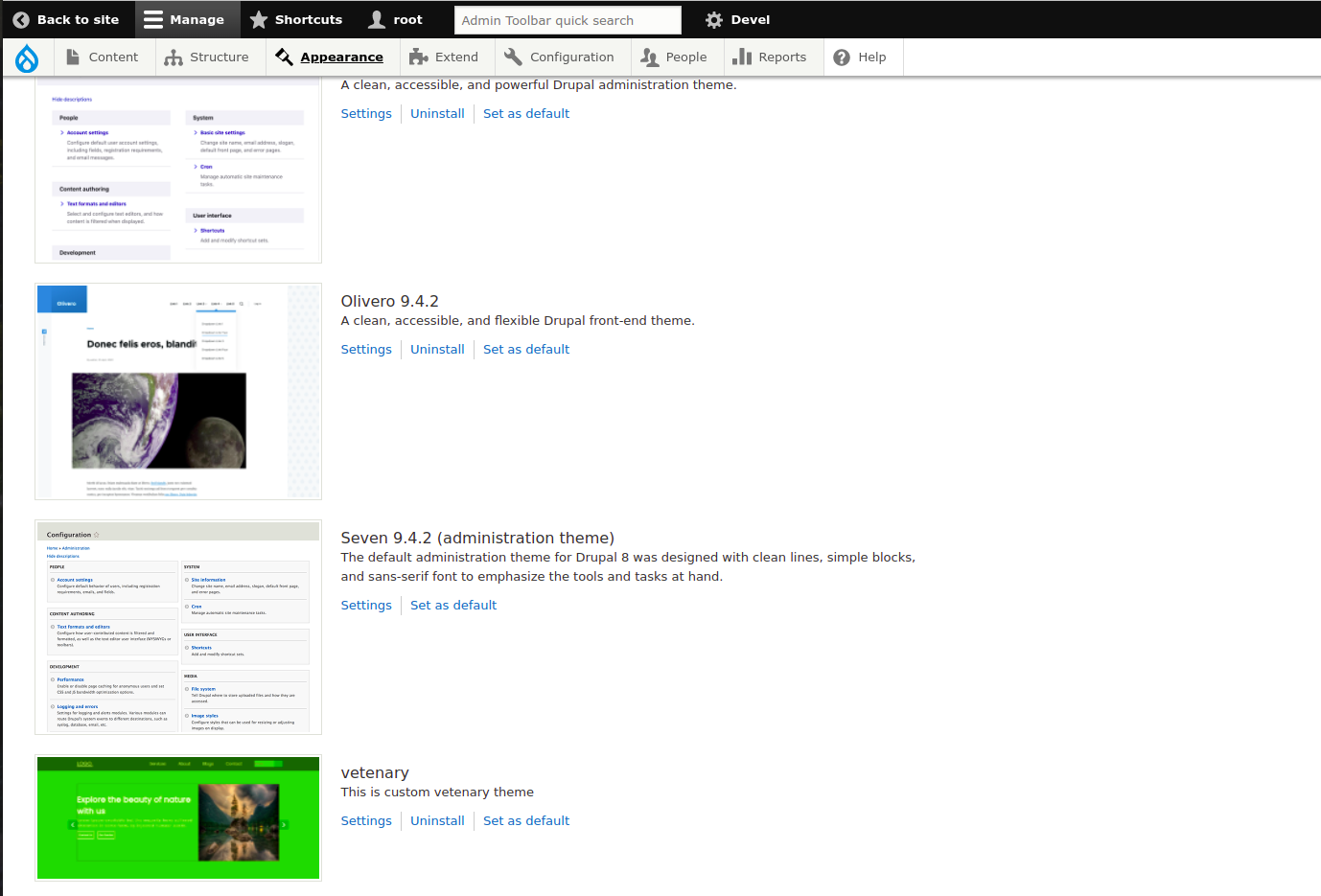The height and width of the screenshot is (896, 1321).
Task: Click the Extend puzzle piece icon
Action: [x=418, y=57]
